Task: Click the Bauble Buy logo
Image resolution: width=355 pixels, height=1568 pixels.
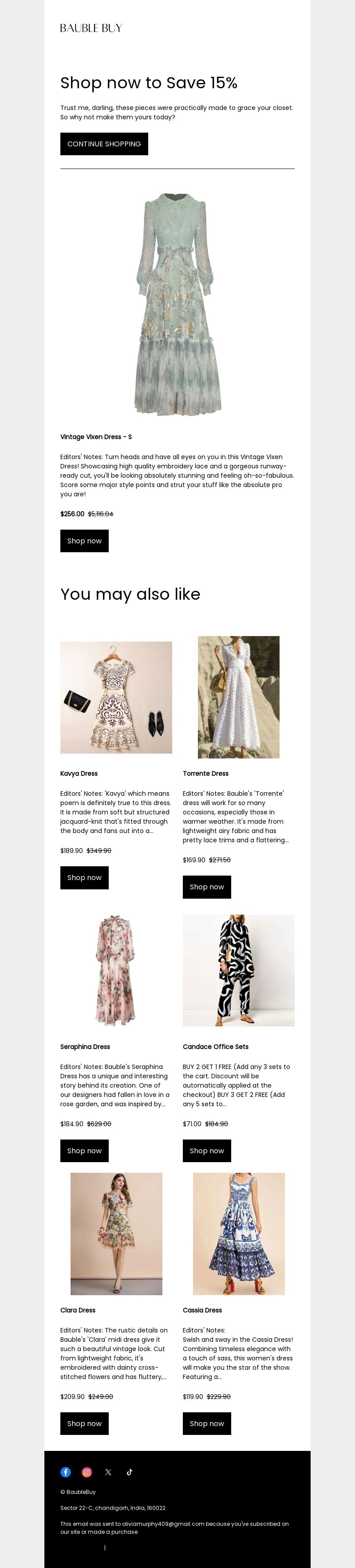Action: tap(91, 28)
